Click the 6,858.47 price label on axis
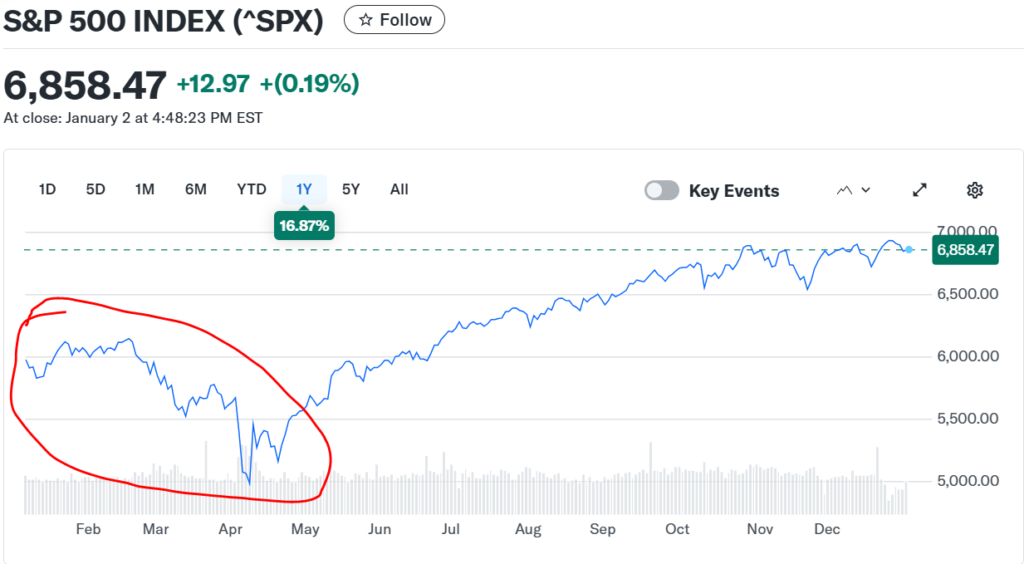 [x=964, y=249]
